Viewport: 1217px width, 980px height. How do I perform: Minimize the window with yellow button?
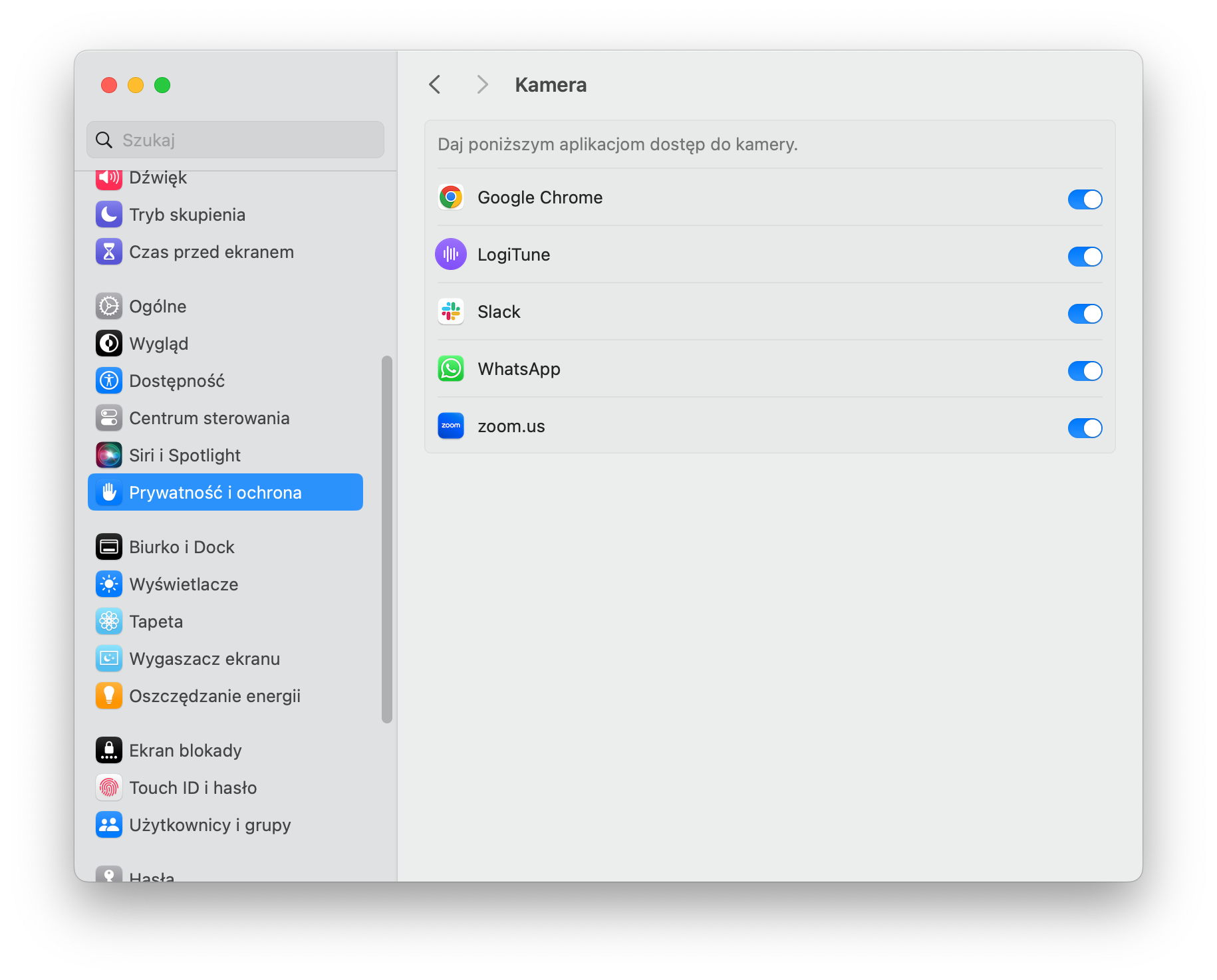pyautogui.click(x=136, y=85)
